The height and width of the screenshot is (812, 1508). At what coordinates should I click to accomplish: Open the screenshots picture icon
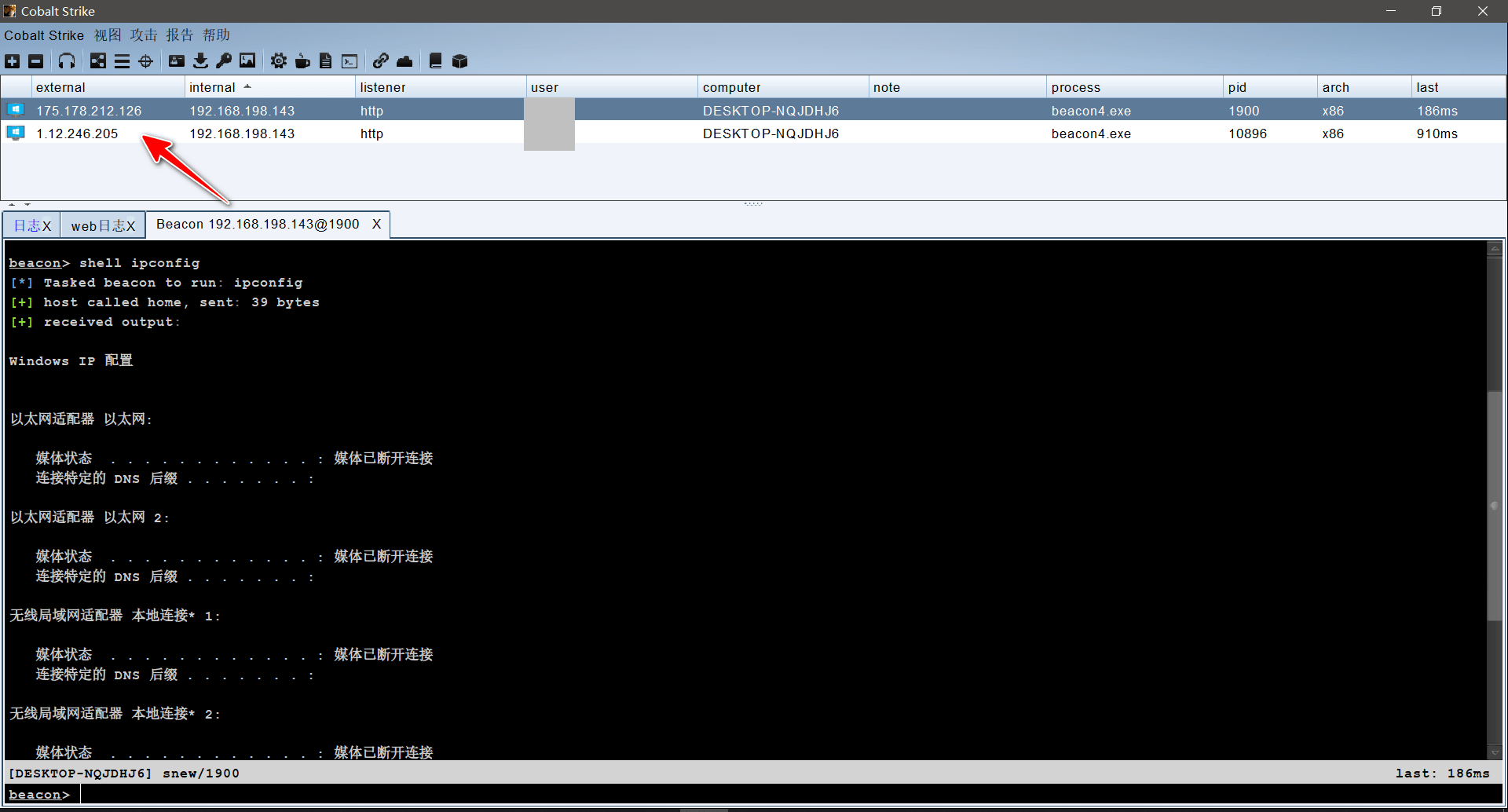[247, 61]
